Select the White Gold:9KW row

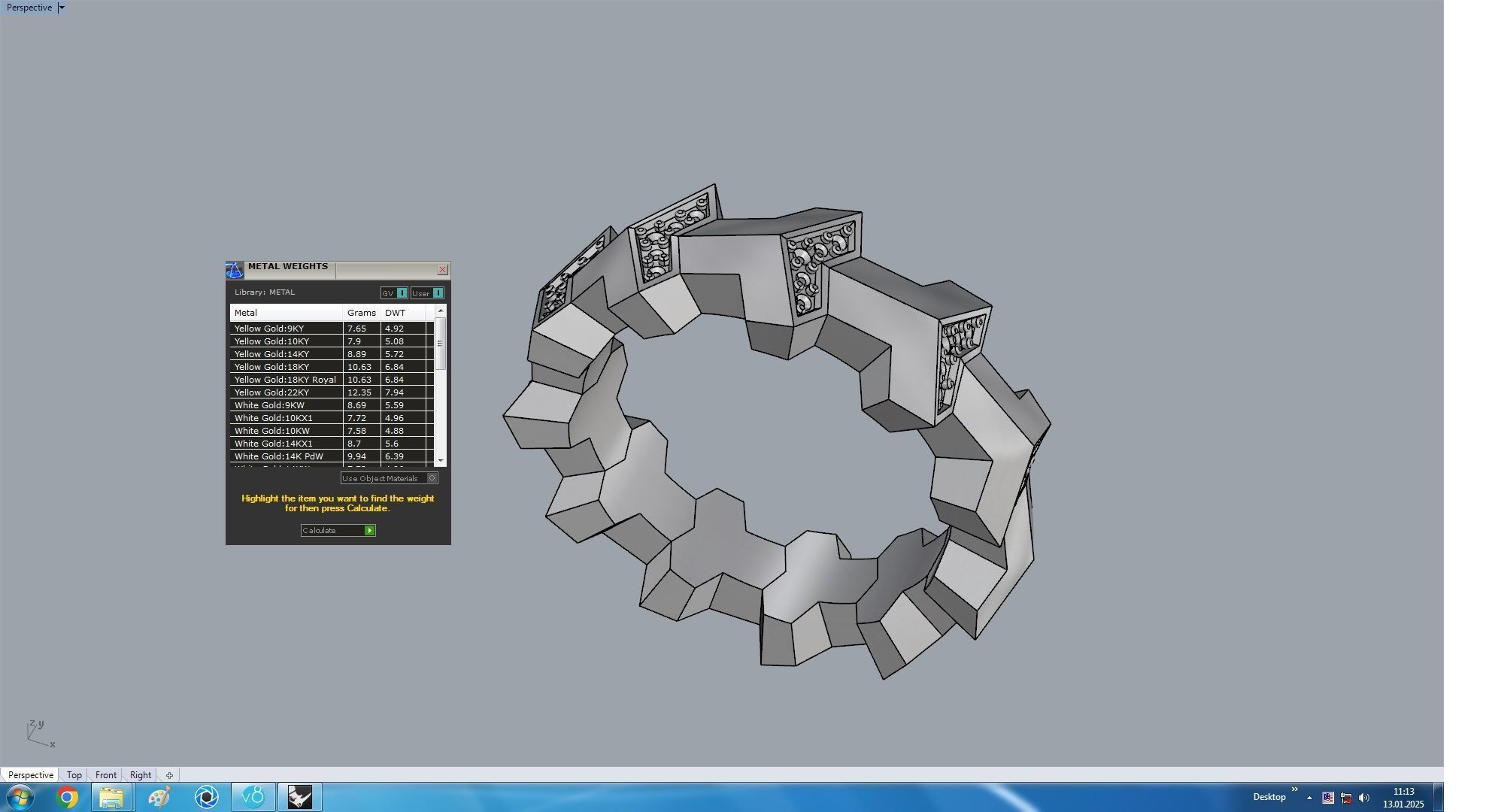click(332, 405)
